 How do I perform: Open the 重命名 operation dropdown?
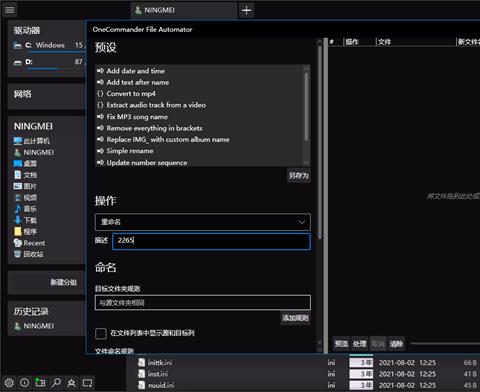203,222
